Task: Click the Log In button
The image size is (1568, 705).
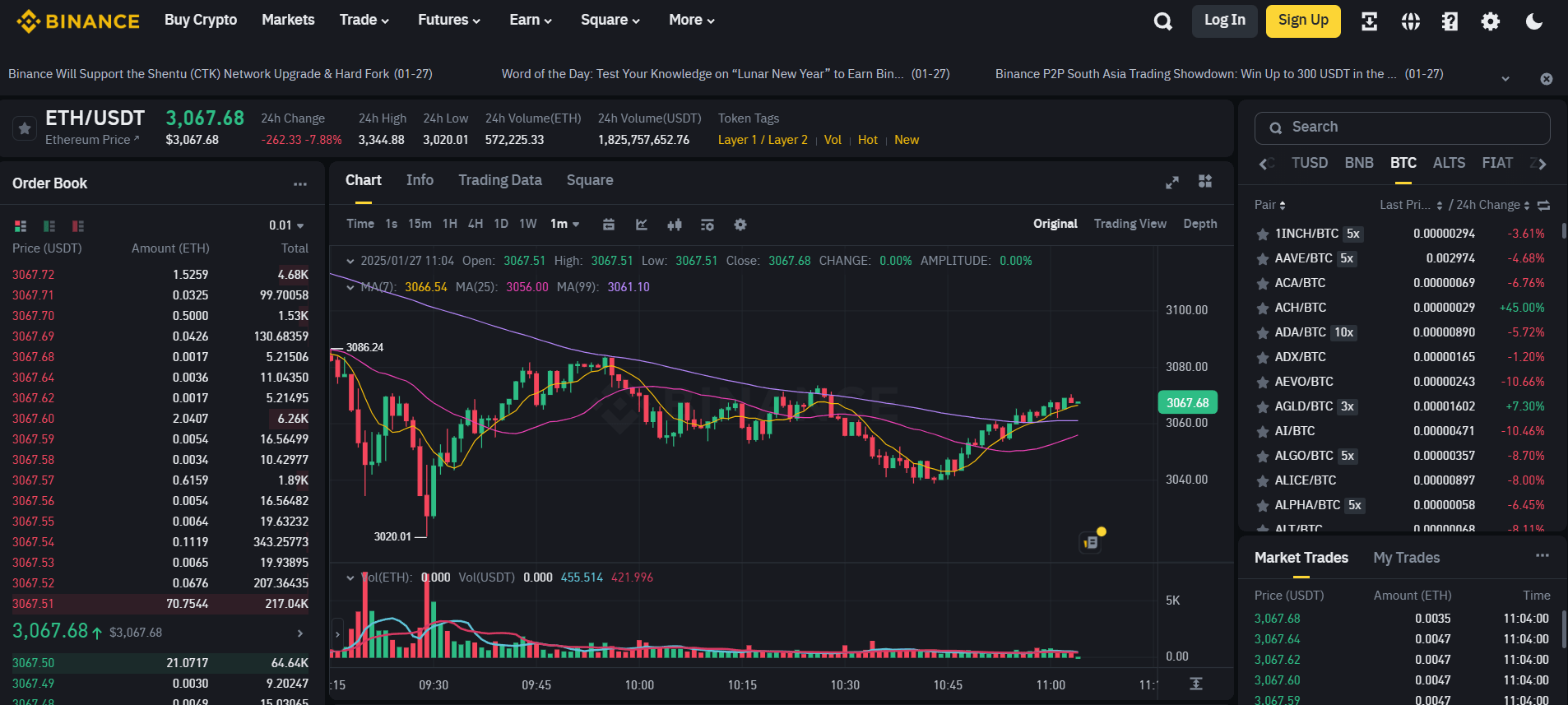Action: point(1225,21)
